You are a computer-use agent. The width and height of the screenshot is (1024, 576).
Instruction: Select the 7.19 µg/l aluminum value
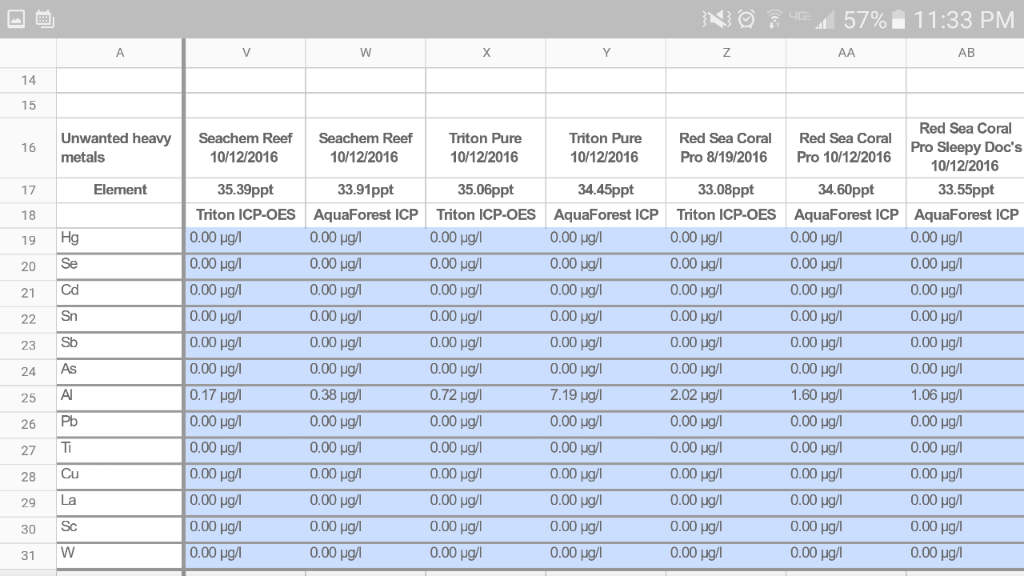[x=606, y=398]
